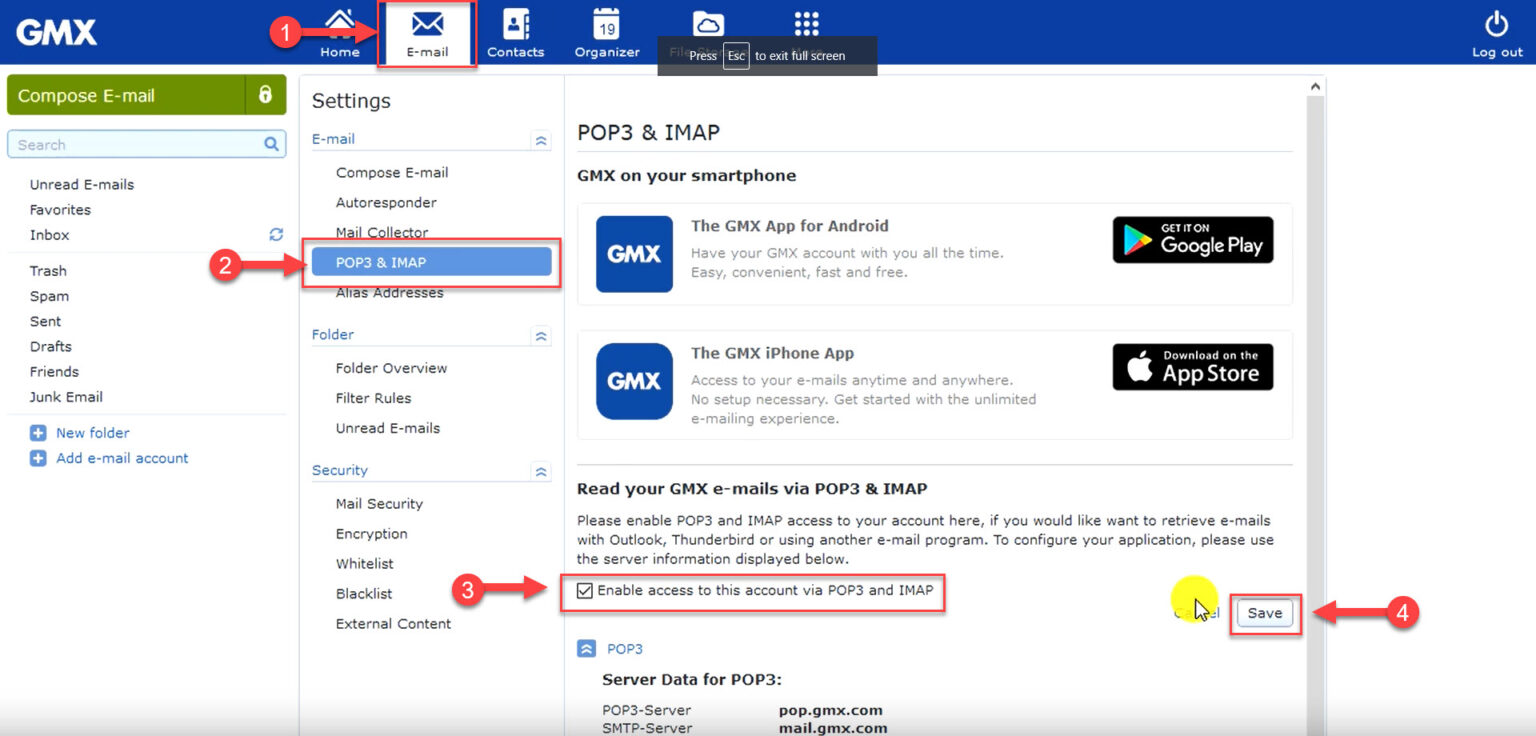Viewport: 1536px width, 736px height.
Task: Collapse the POP3 server data section
Action: pos(586,648)
